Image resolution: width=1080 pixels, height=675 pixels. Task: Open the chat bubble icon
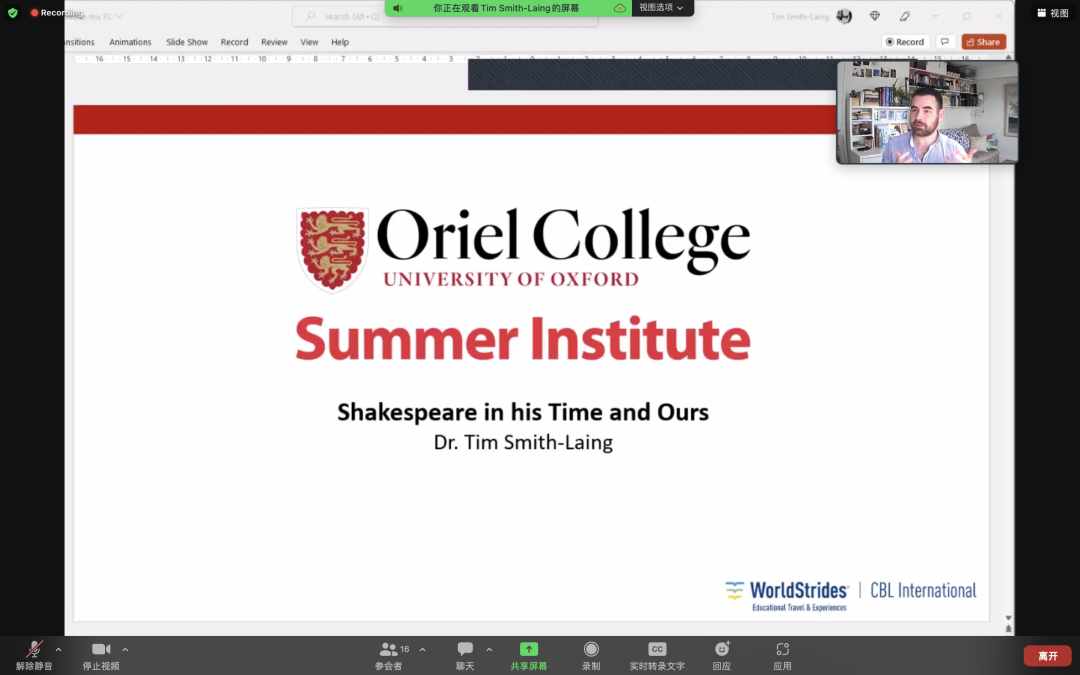point(465,649)
